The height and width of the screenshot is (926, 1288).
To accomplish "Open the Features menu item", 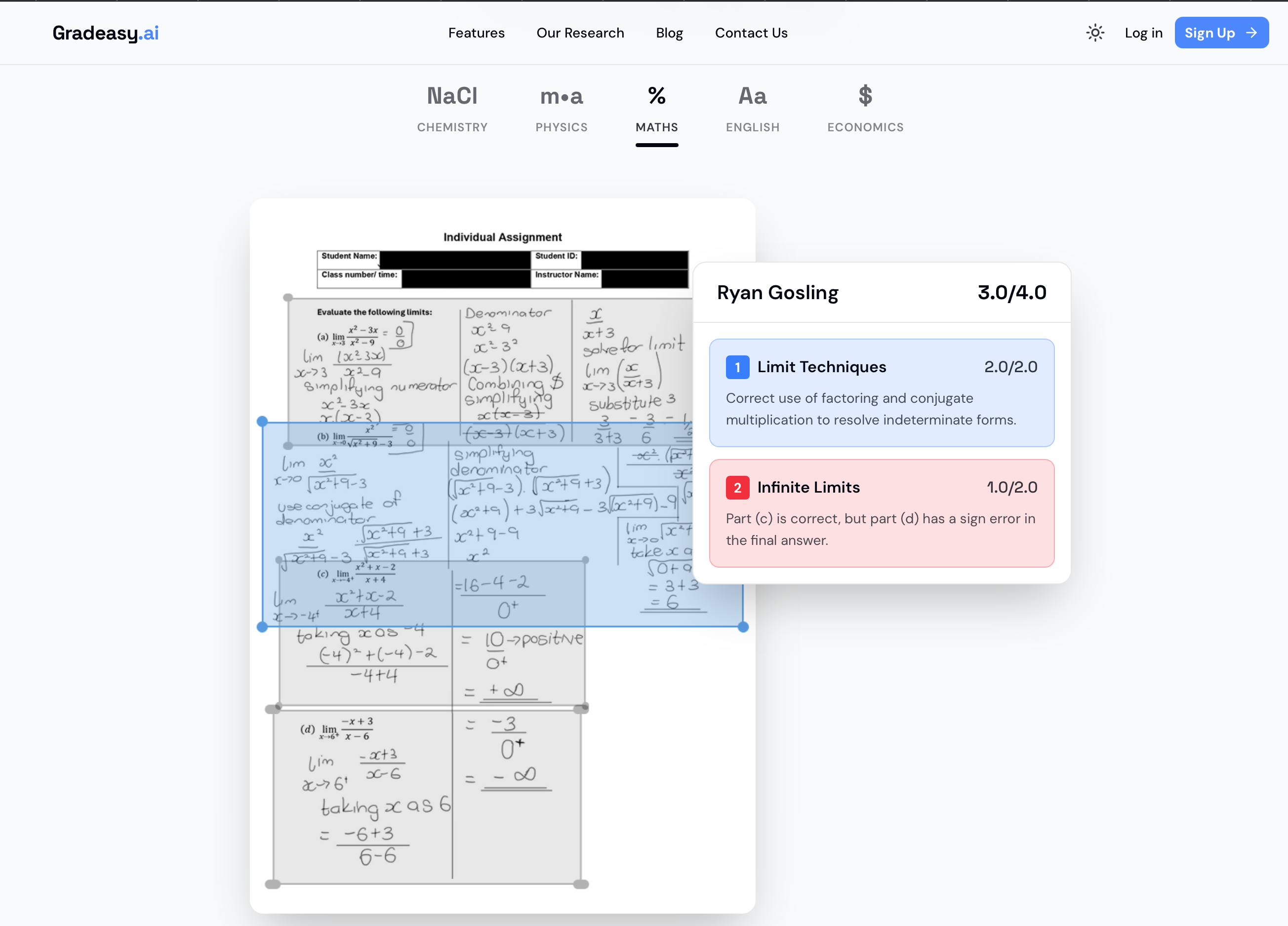I will [x=476, y=33].
